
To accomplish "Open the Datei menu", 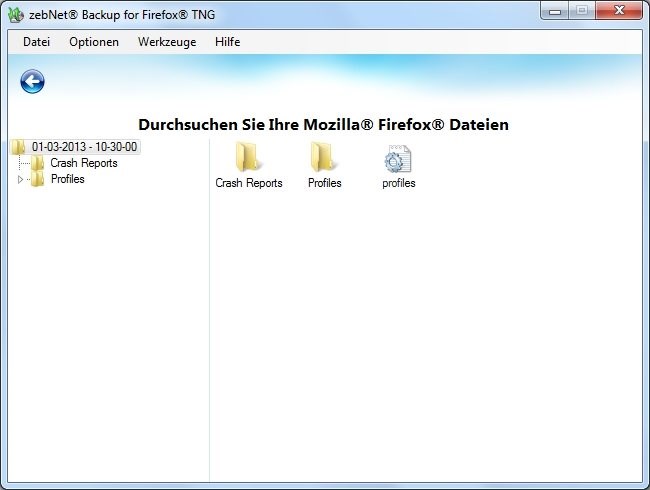I will pyautogui.click(x=36, y=42).
